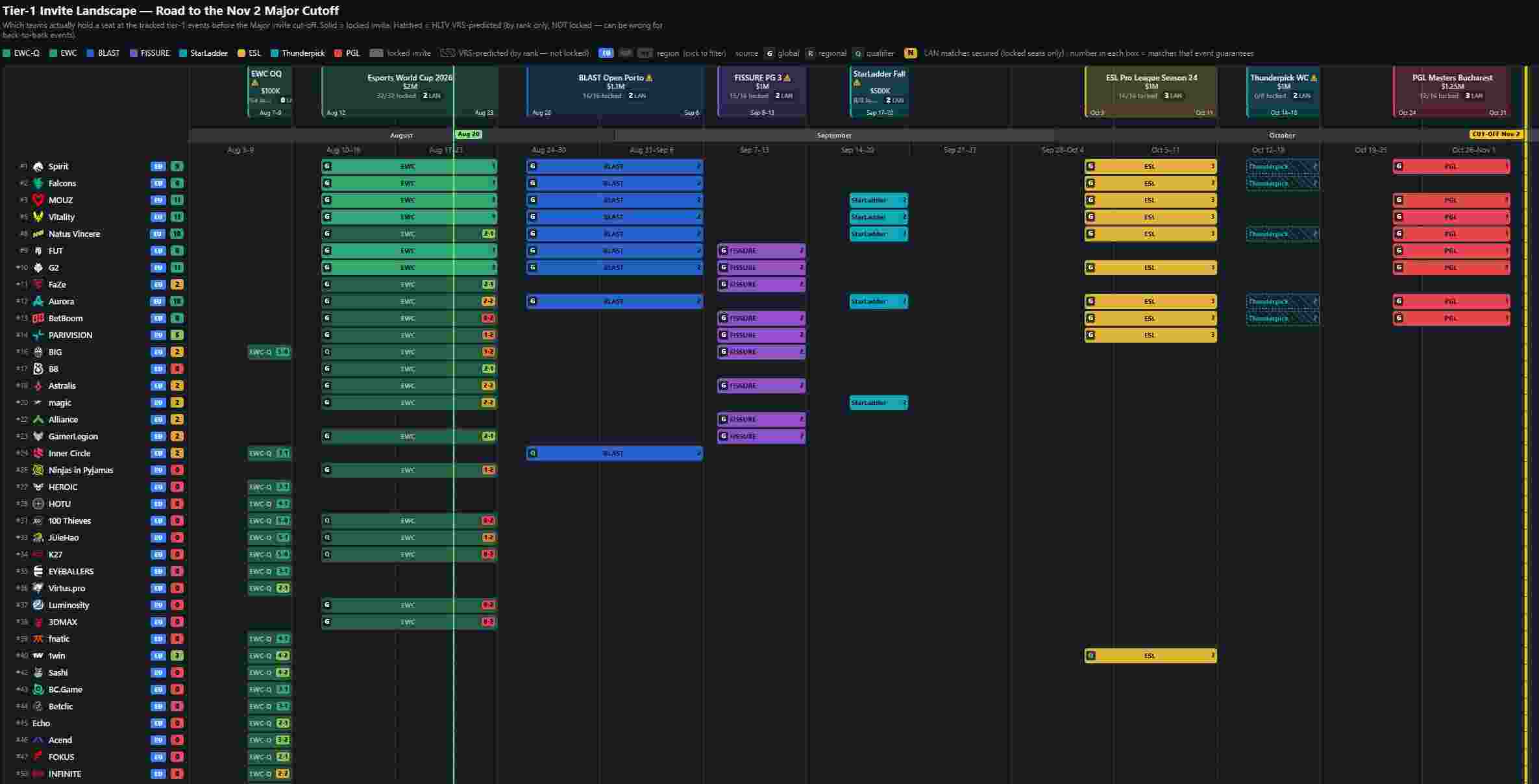Click 1win's ESL invite bar

[1151, 656]
